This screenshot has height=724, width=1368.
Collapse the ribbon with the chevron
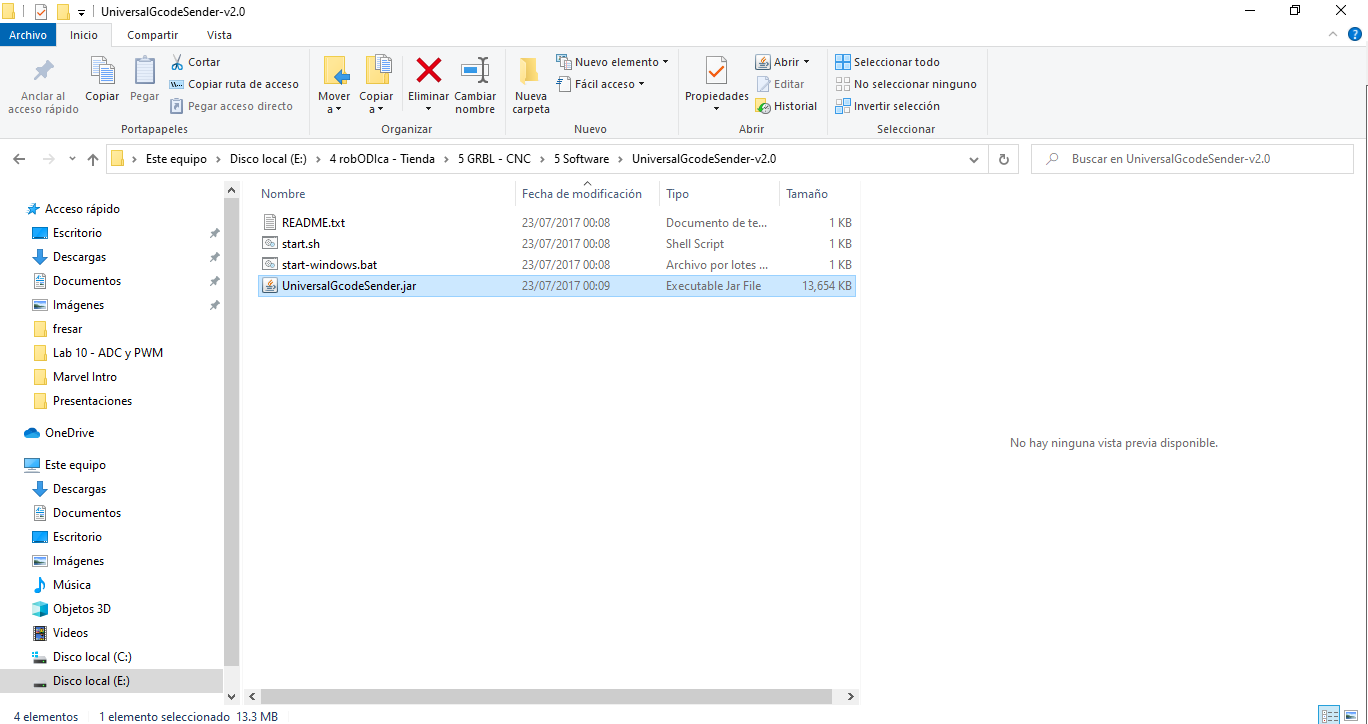[1331, 35]
